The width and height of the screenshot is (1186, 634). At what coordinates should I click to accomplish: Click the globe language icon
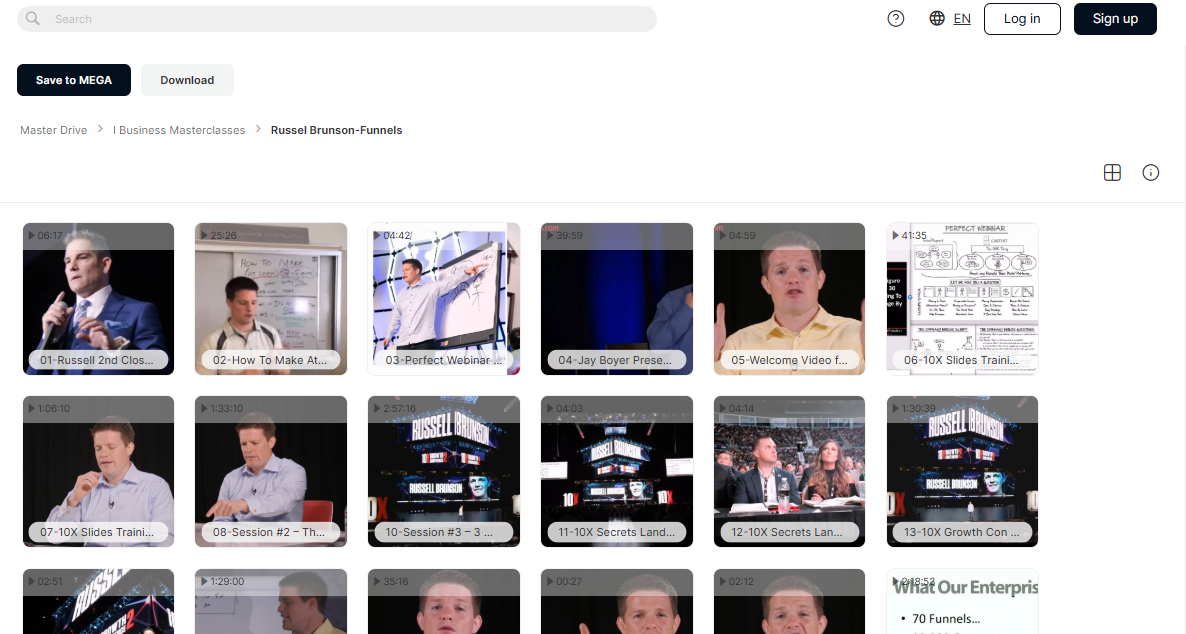point(936,18)
